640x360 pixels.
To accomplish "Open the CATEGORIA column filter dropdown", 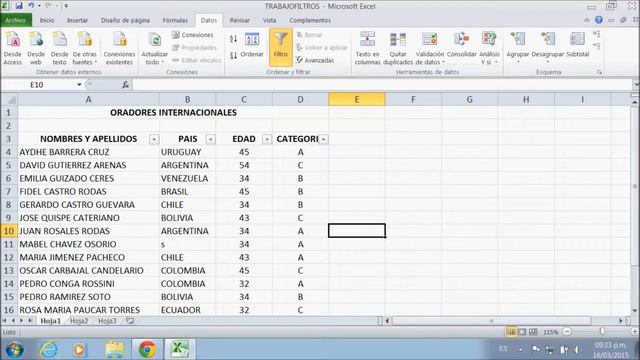I will tap(323, 139).
